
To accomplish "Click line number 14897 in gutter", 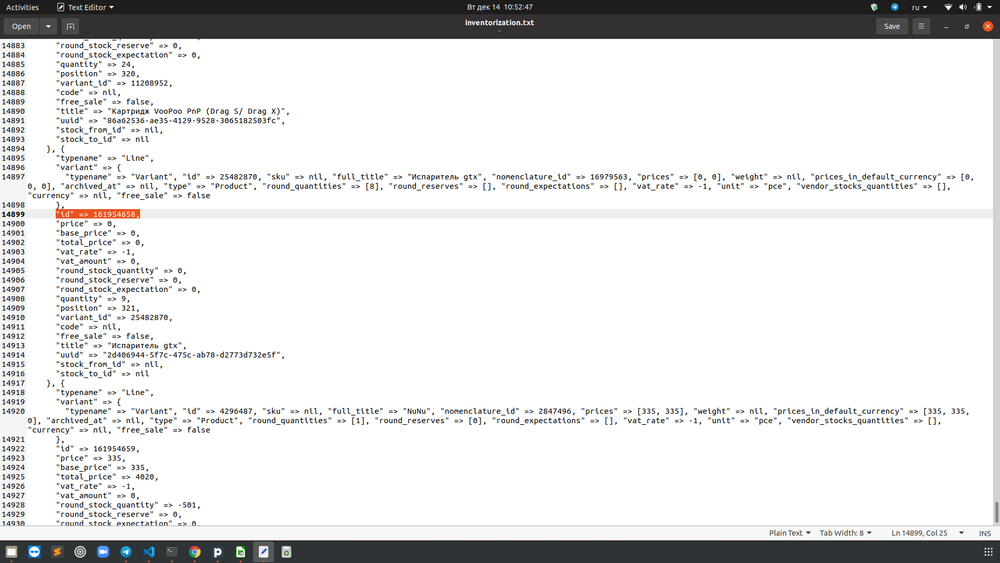I will 13,177.
